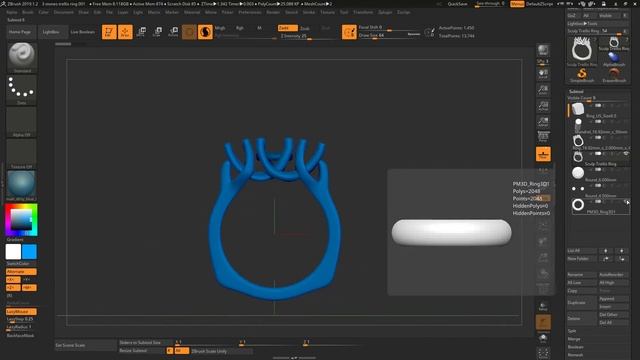Open the Transform menu
This screenshot has height=360, width=640.
[x=363, y=12]
